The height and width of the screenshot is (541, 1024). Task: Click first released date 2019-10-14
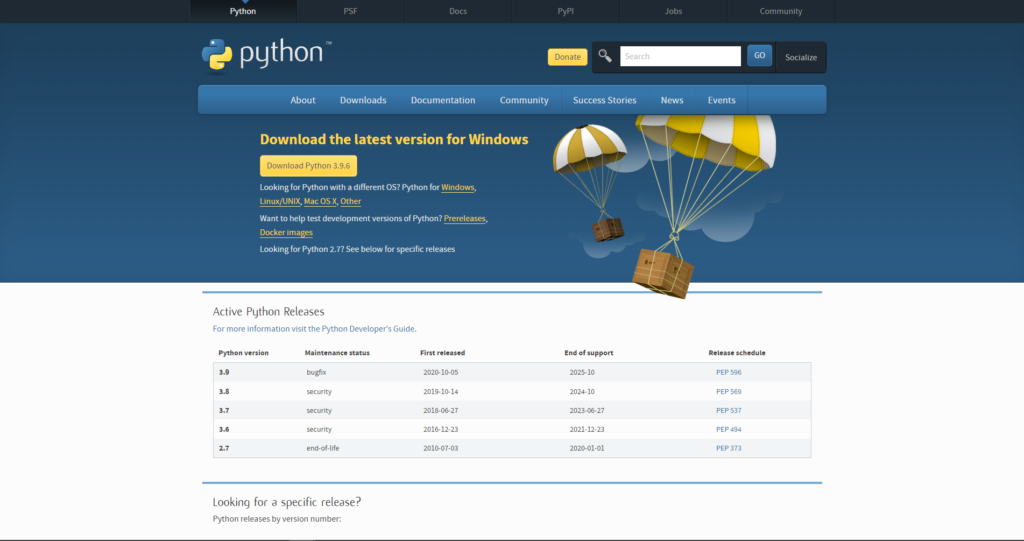coord(441,392)
